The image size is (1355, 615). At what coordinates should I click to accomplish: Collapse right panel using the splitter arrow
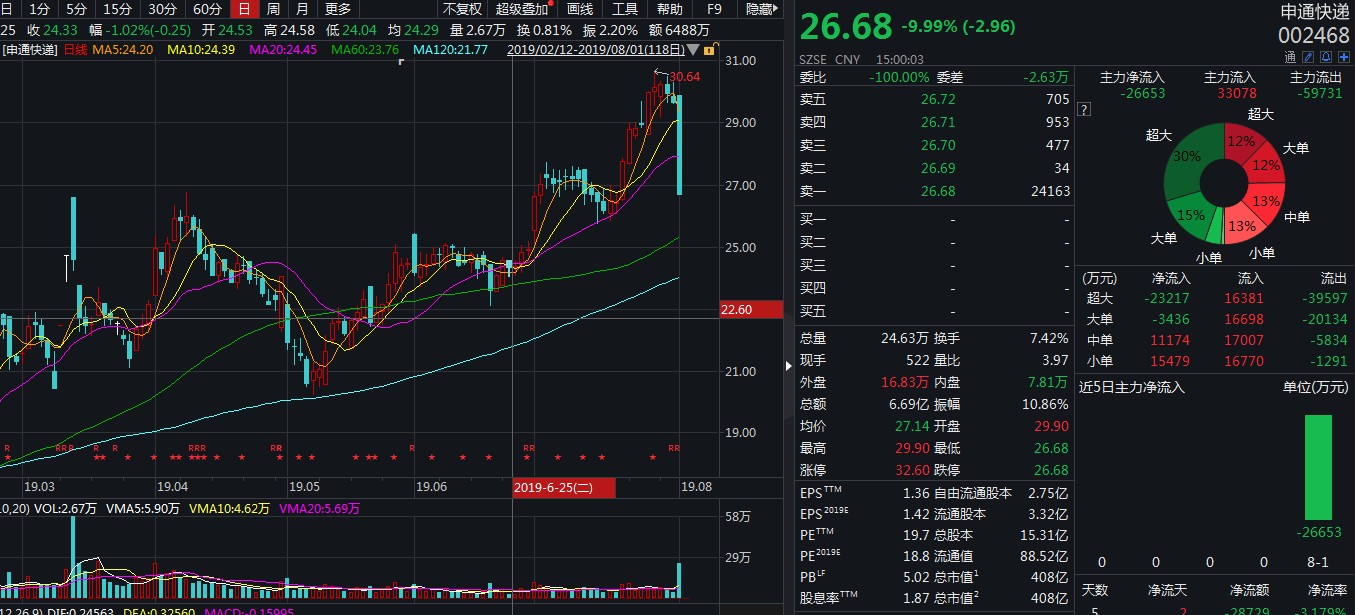point(791,366)
